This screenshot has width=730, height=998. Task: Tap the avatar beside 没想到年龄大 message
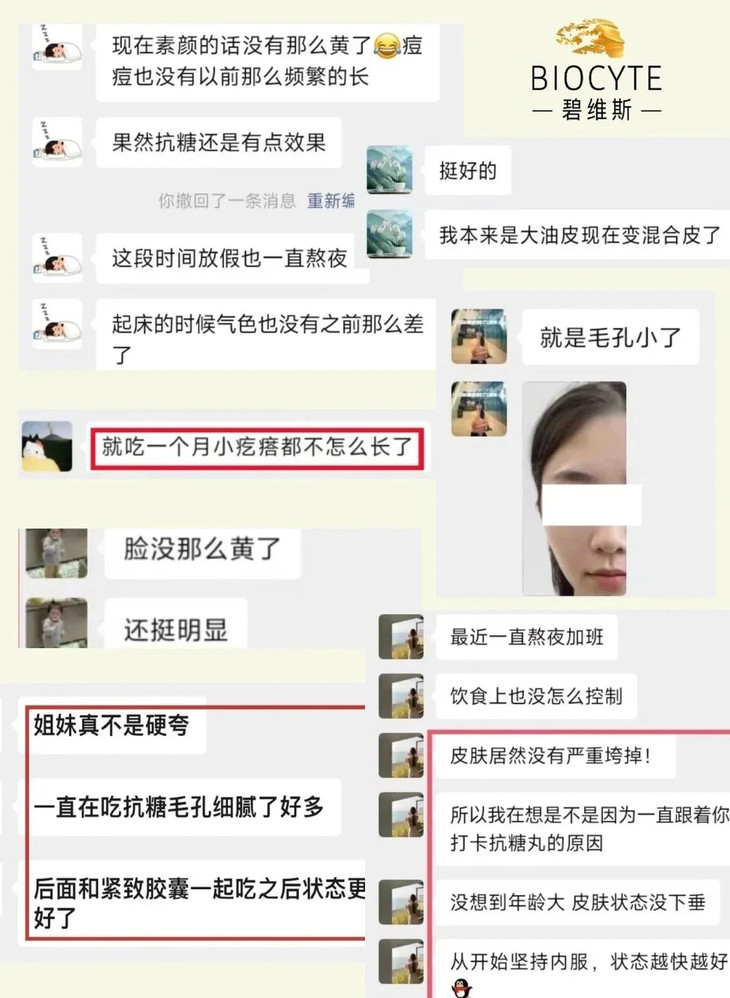401,902
